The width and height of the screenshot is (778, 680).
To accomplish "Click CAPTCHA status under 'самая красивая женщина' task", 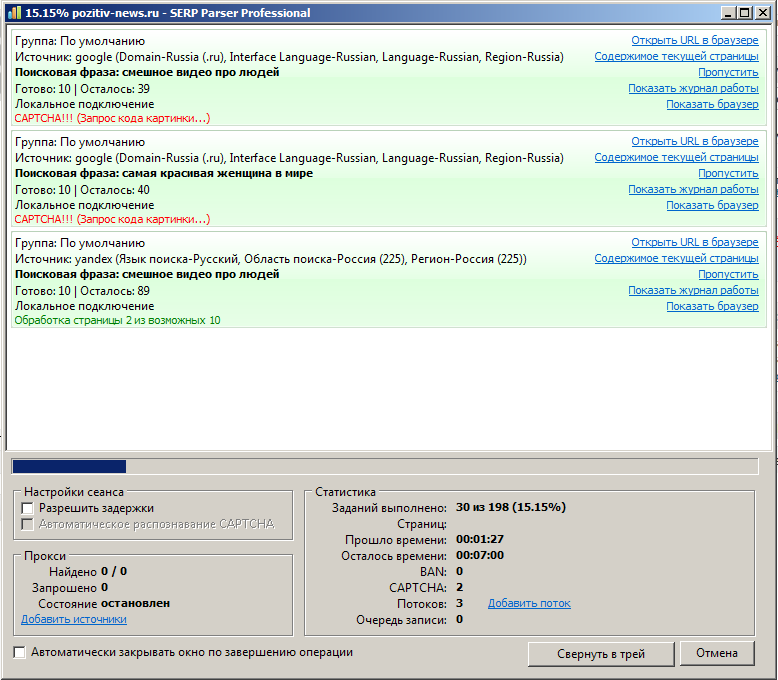I will (x=112, y=219).
